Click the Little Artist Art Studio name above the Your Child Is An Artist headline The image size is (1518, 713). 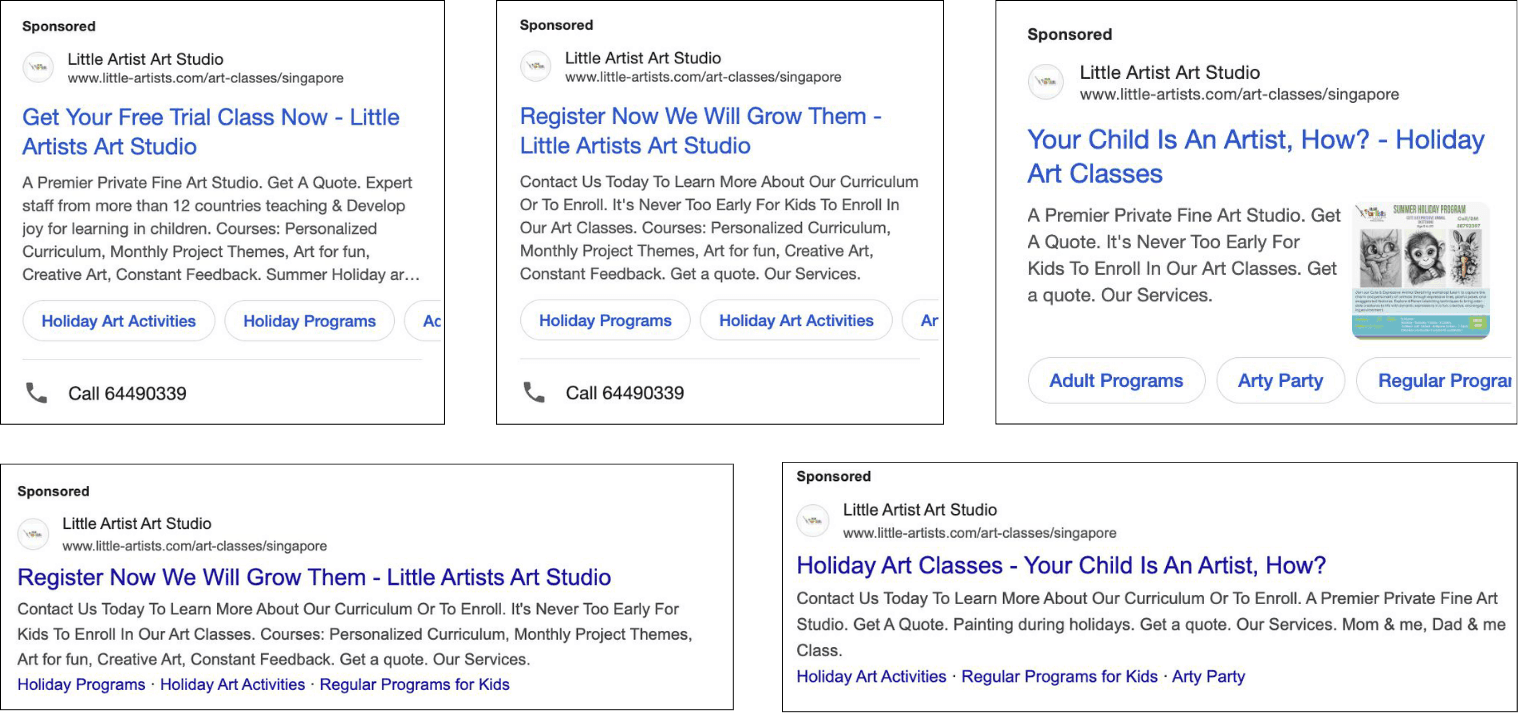1170,72
